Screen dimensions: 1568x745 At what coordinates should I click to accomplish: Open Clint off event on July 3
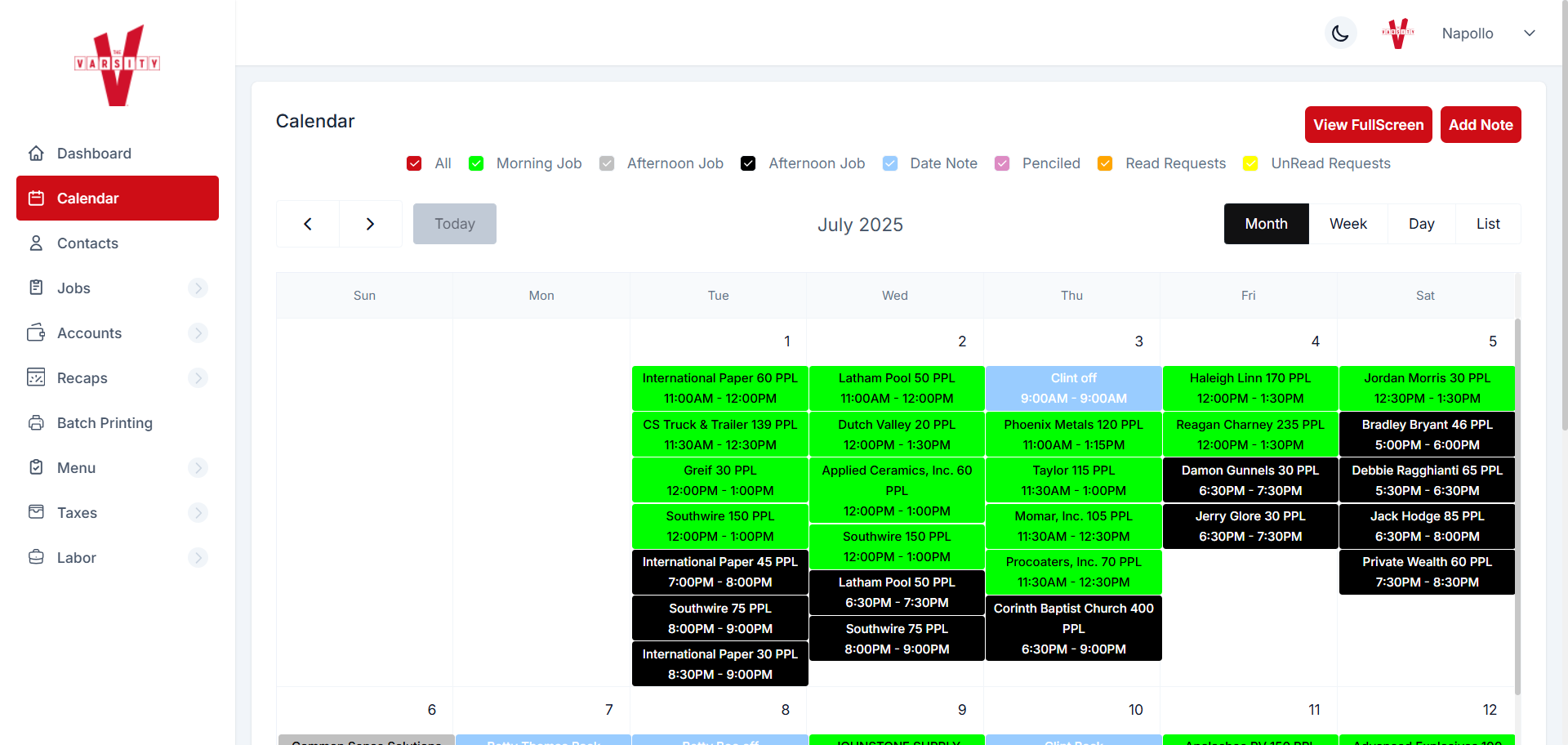1073,388
